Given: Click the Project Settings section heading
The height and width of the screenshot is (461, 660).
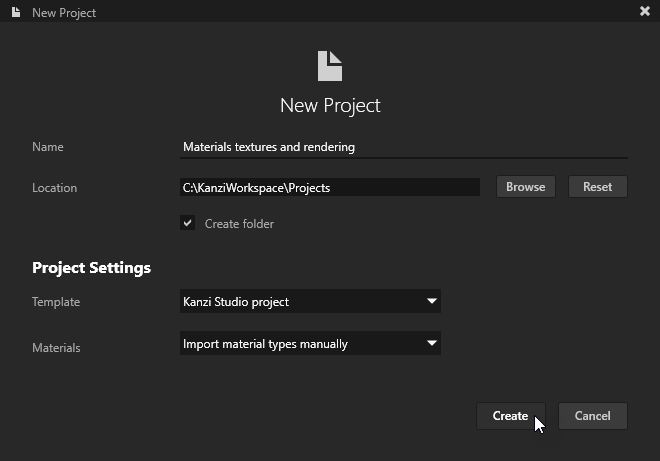Looking at the screenshot, I should (91, 268).
